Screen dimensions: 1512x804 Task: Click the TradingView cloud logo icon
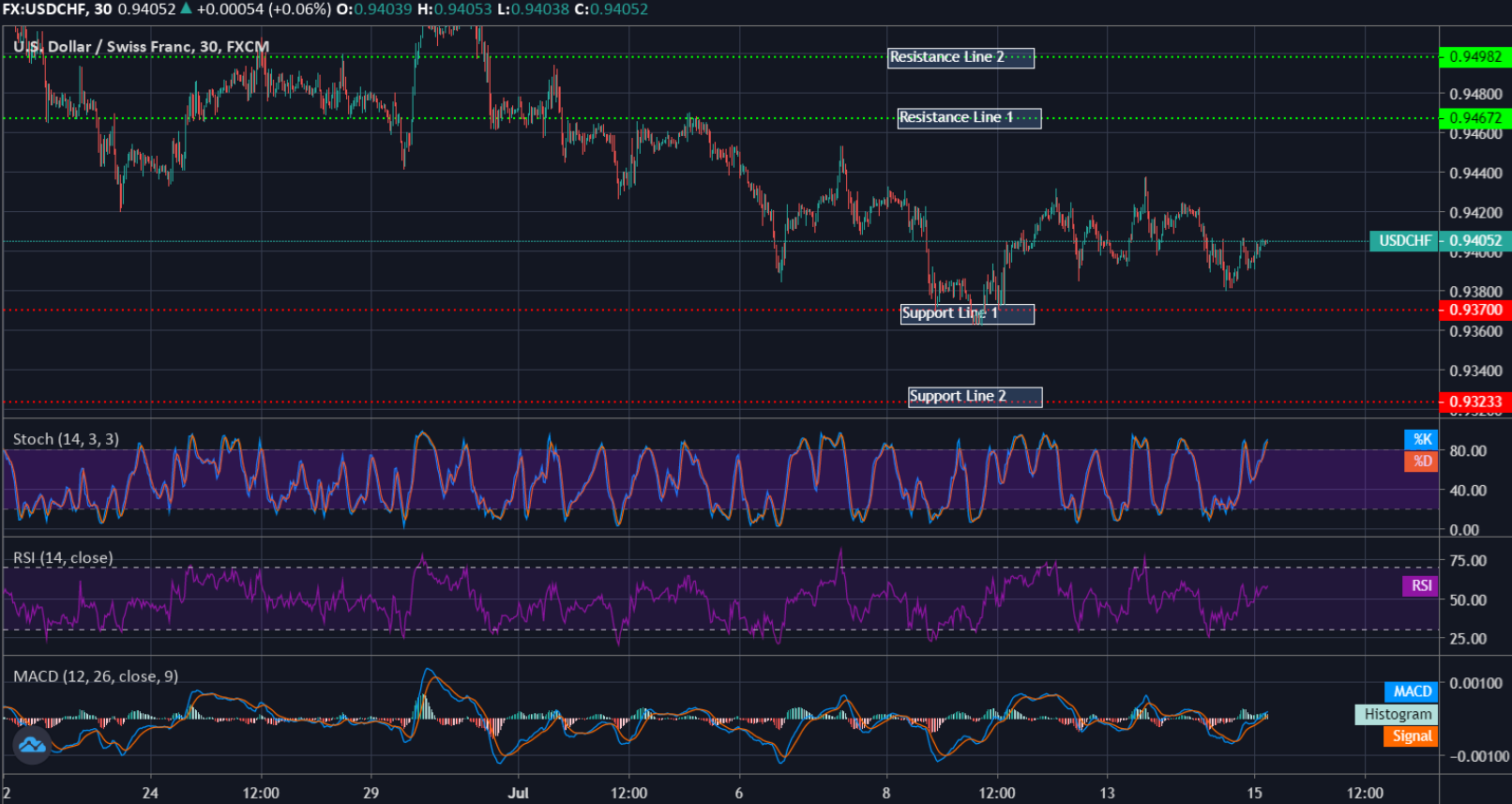32,746
